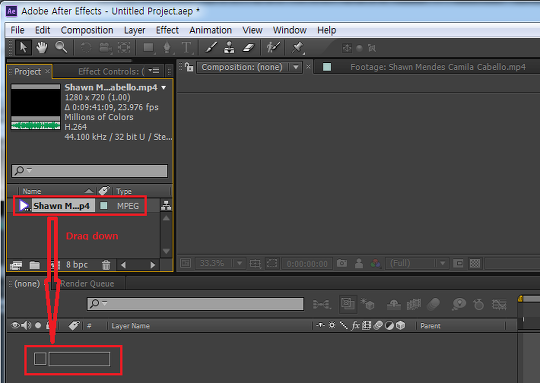540x383 pixels.
Task: Sort by the Name column arrow
Action: (x=89, y=191)
